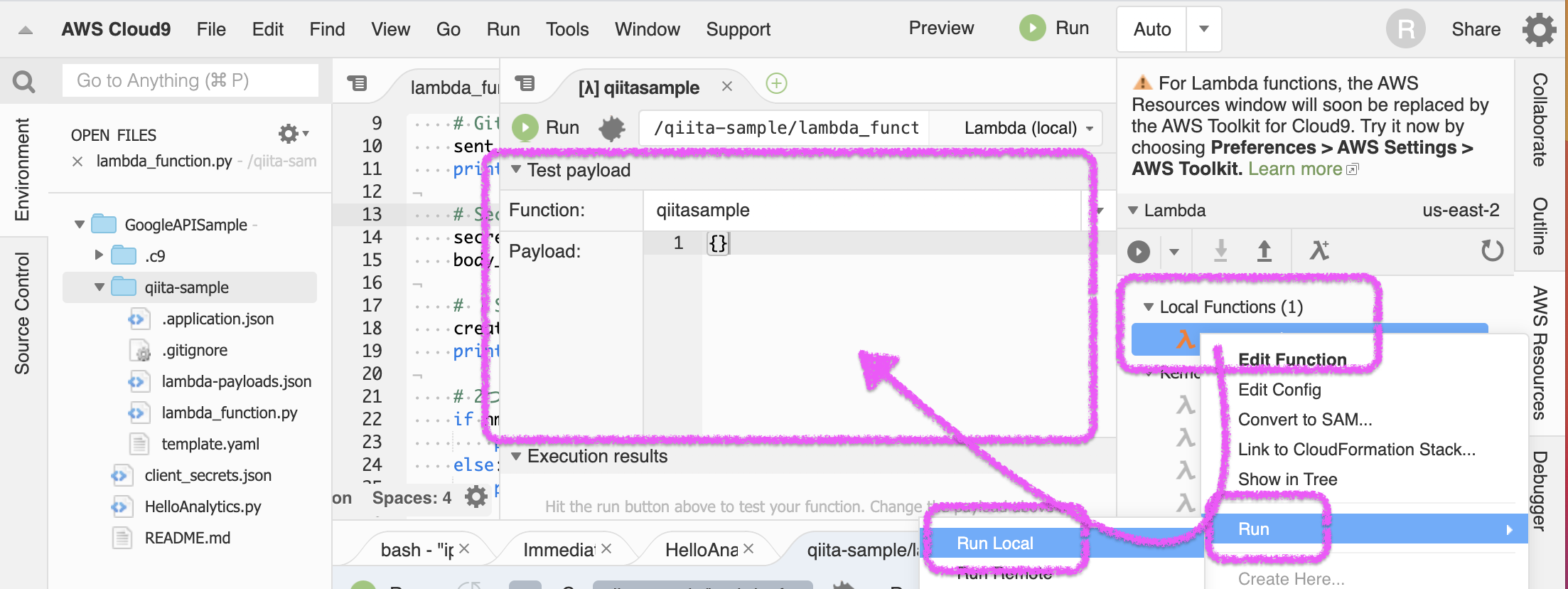
Task: Collapse the Execution results section
Action: click(x=516, y=455)
